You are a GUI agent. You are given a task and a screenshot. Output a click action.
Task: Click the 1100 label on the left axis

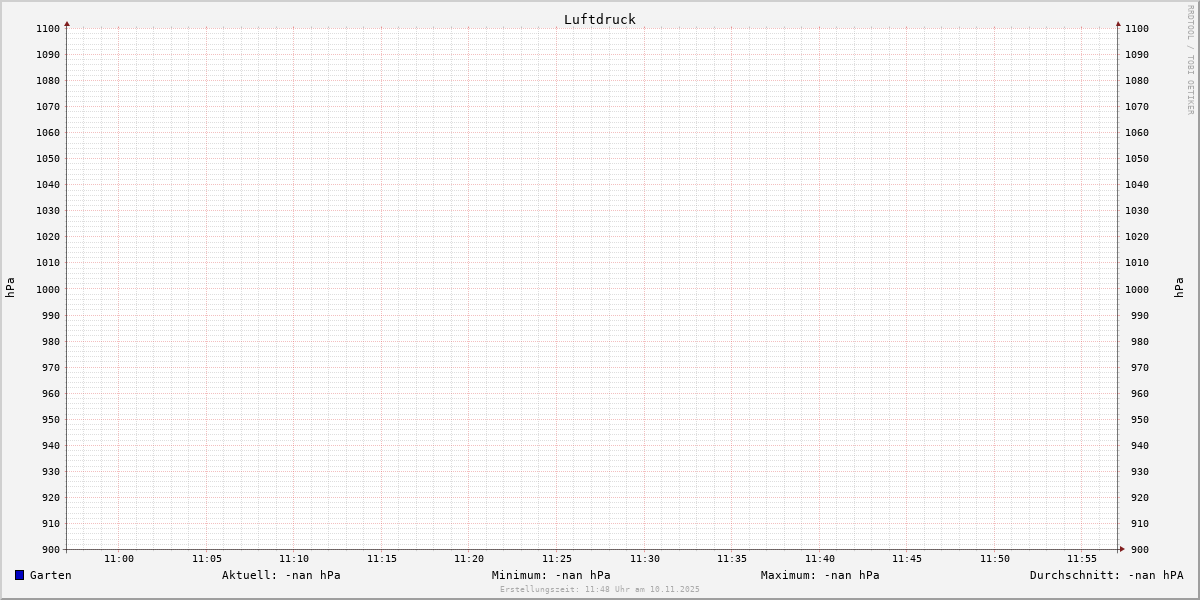[46, 29]
